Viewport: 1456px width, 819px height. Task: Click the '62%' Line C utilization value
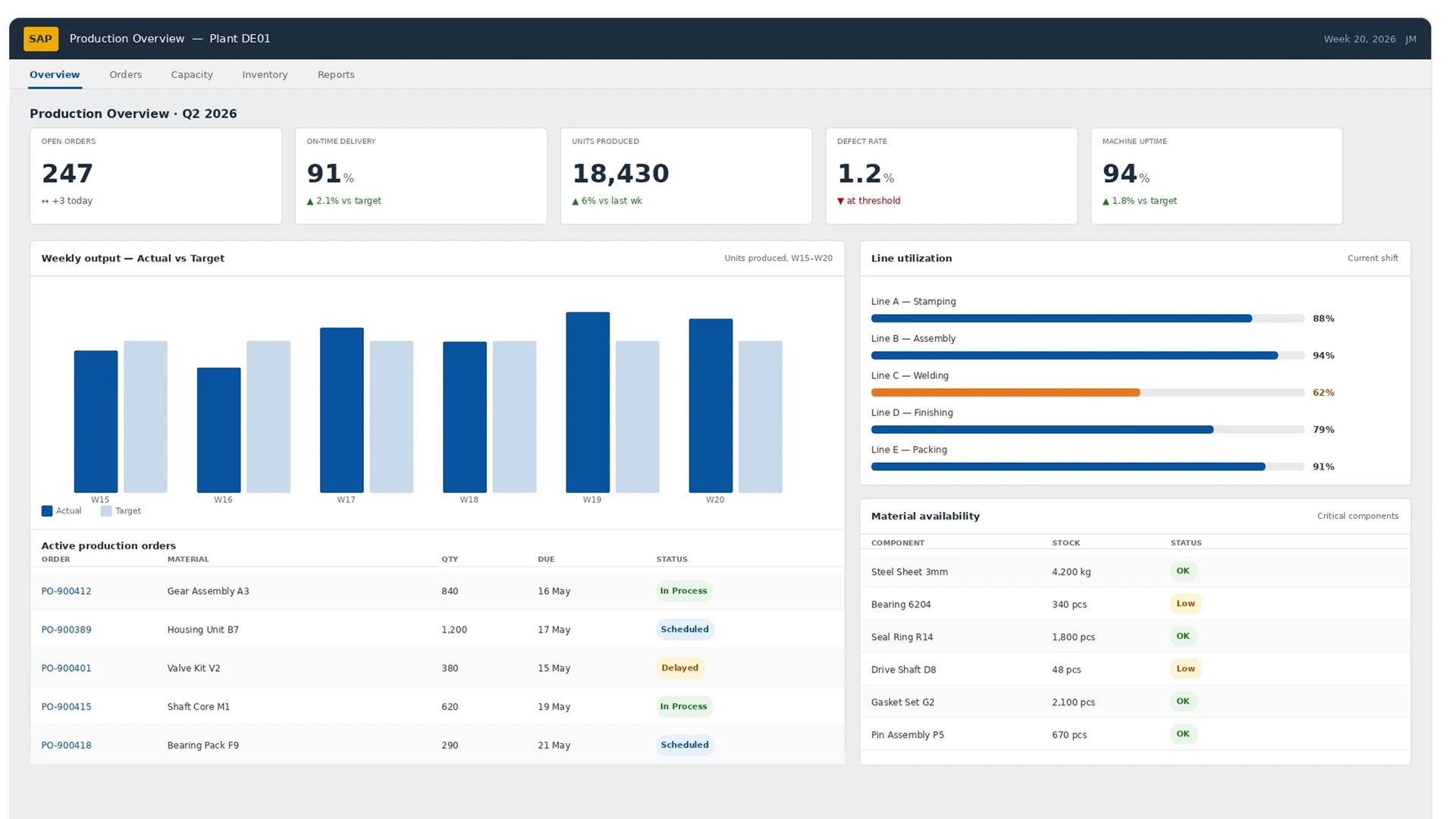1323,393
